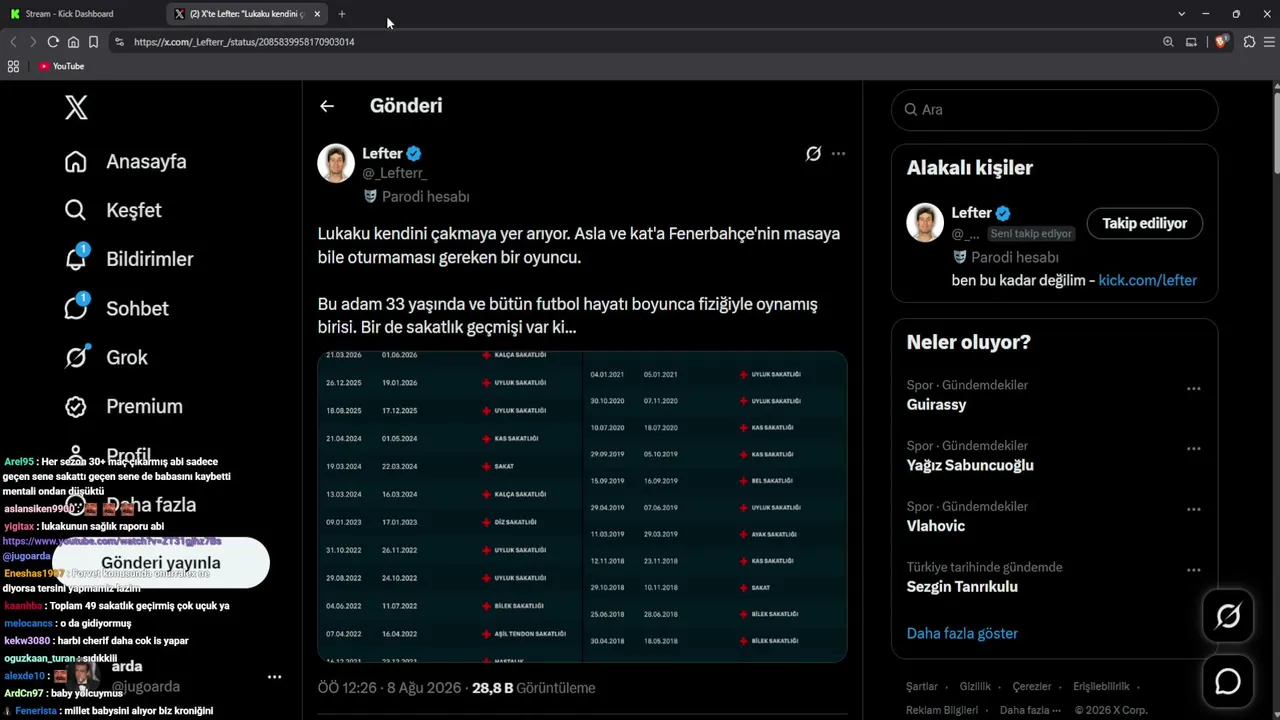Open the kick.com/lefter link
The height and width of the screenshot is (720, 1280).
click(1148, 281)
